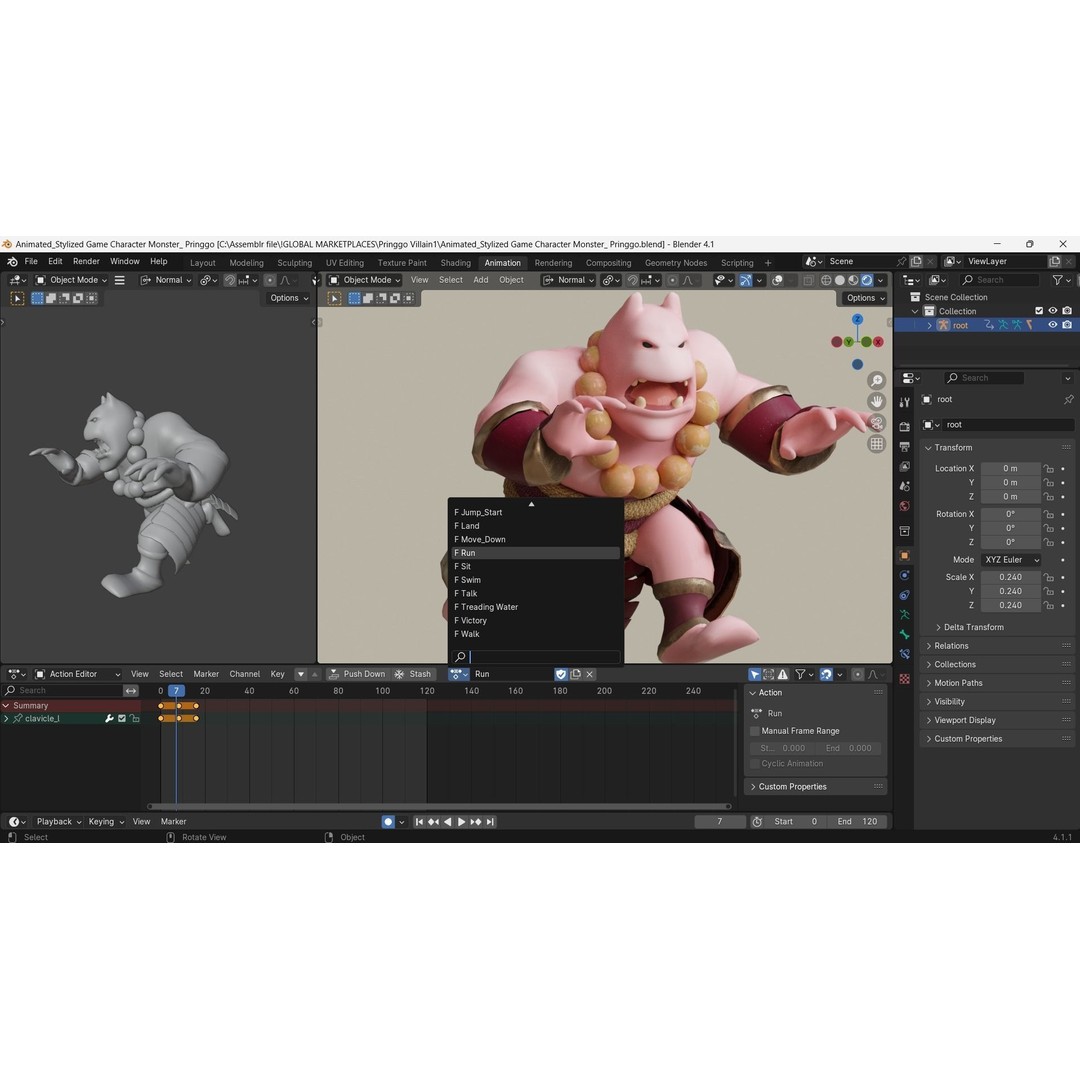The width and height of the screenshot is (1080, 1080).
Task: Toggle fake user shield for Run action
Action: pyautogui.click(x=561, y=674)
